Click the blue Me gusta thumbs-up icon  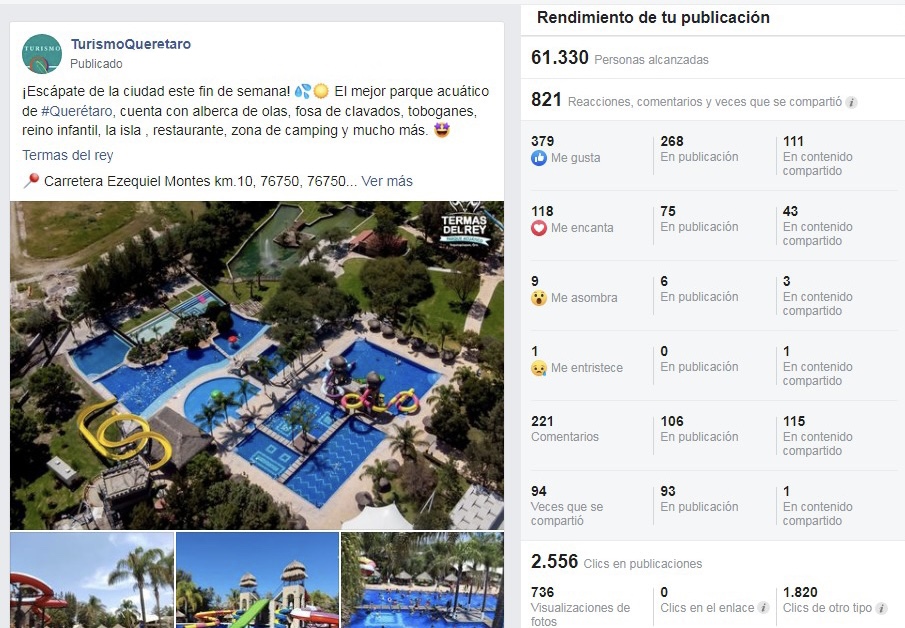click(538, 158)
